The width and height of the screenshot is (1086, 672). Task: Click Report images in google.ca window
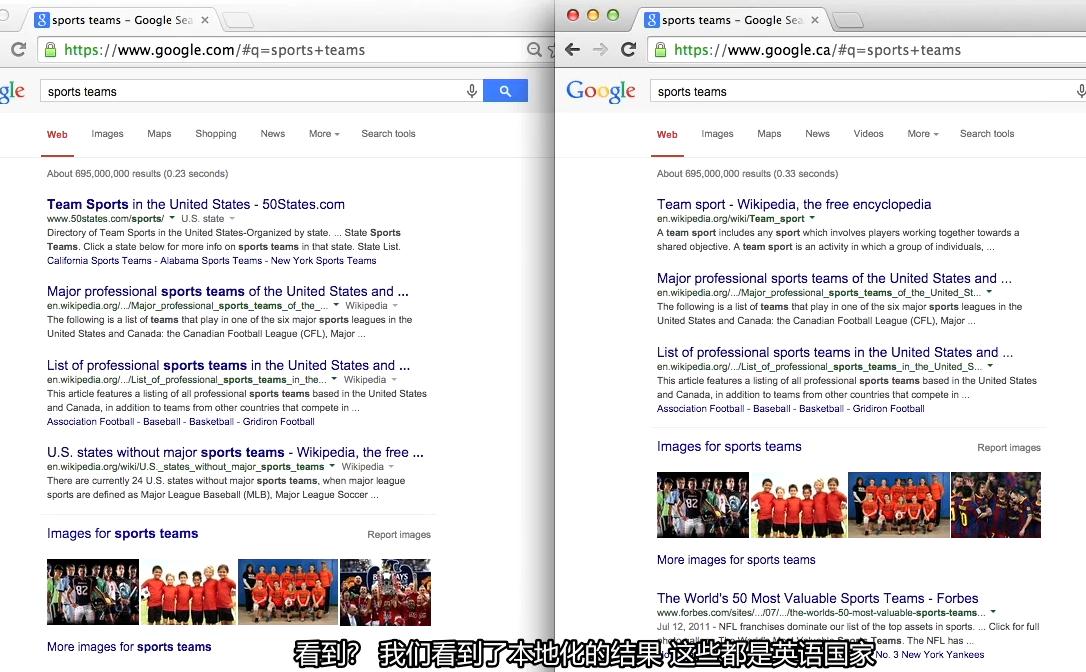click(1009, 448)
